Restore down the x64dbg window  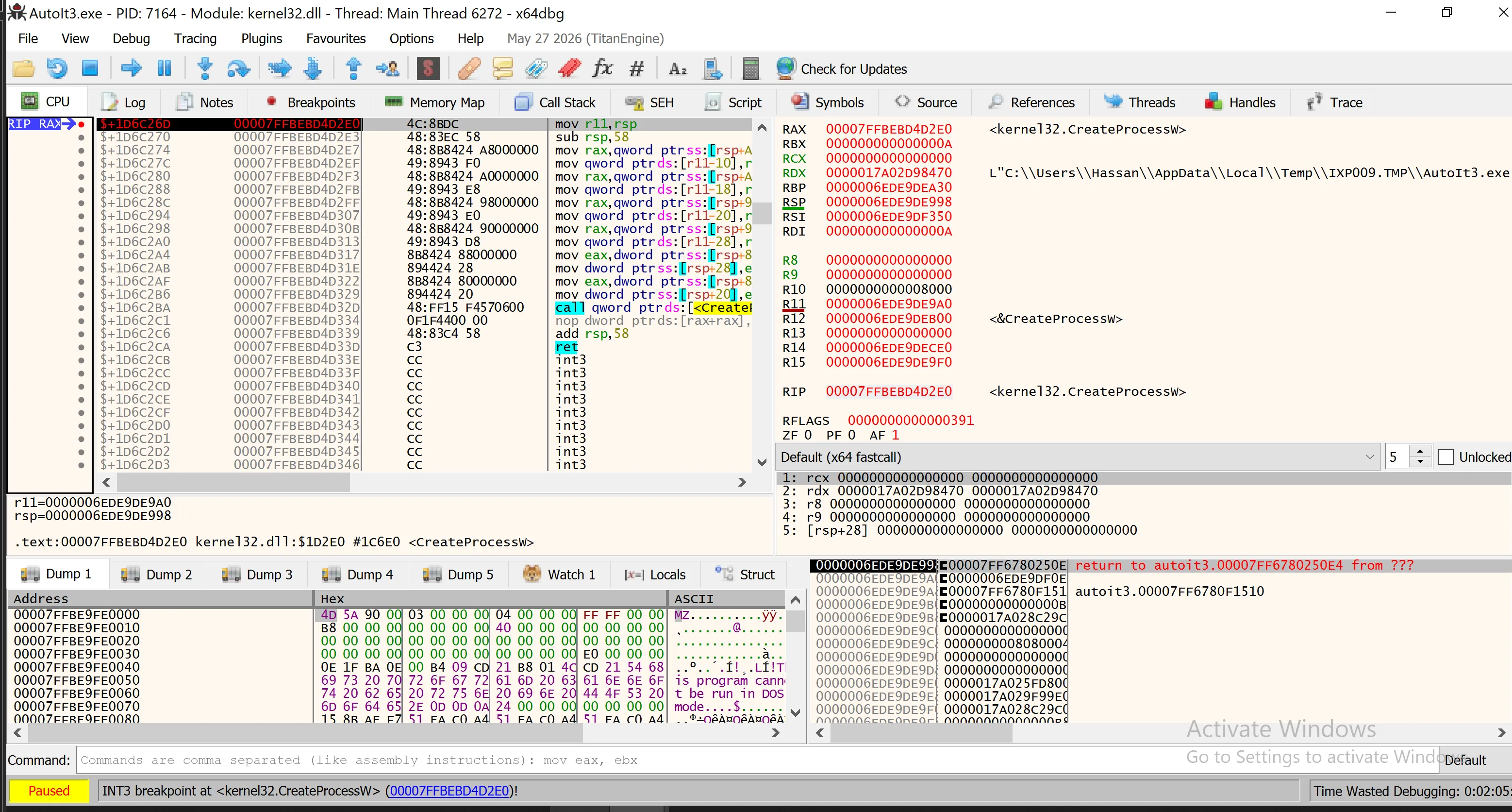click(x=1446, y=12)
